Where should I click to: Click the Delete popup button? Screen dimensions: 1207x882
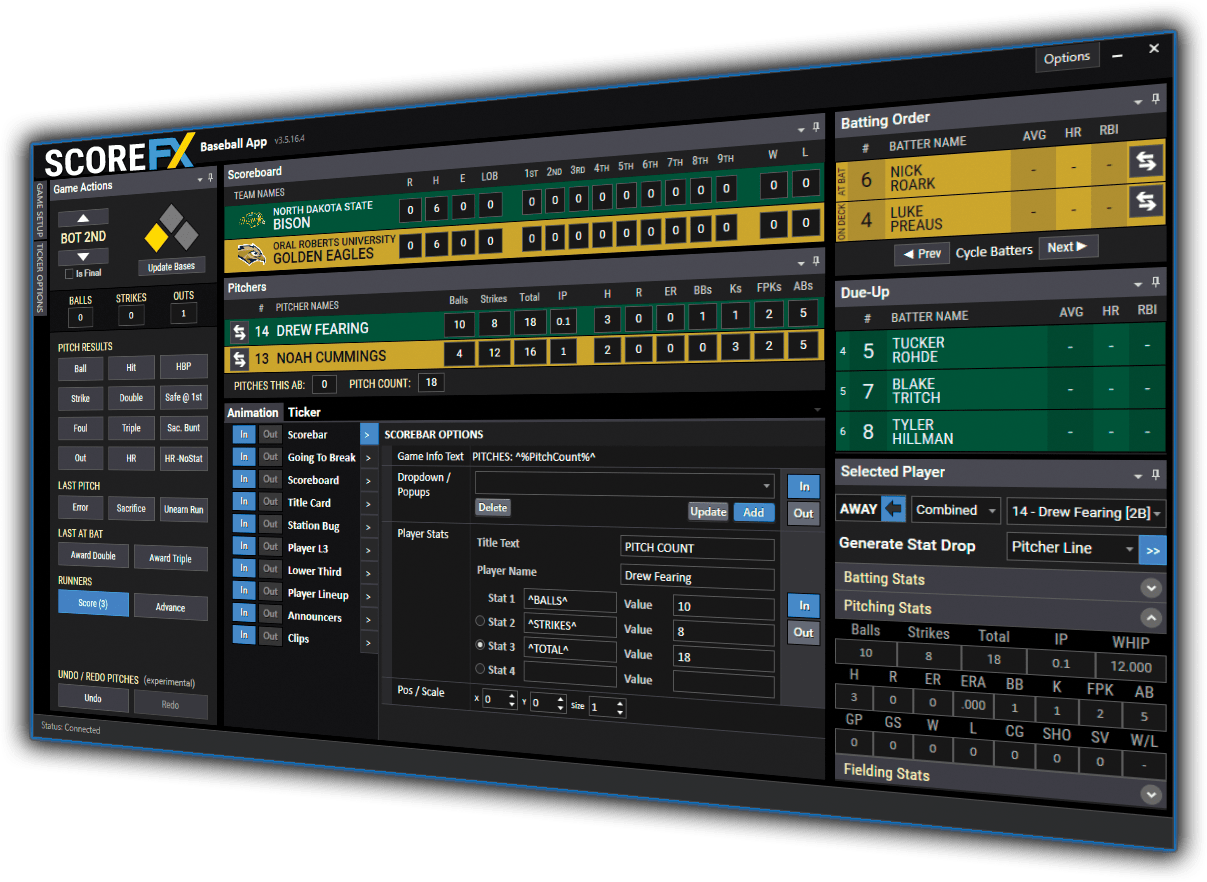(492, 507)
